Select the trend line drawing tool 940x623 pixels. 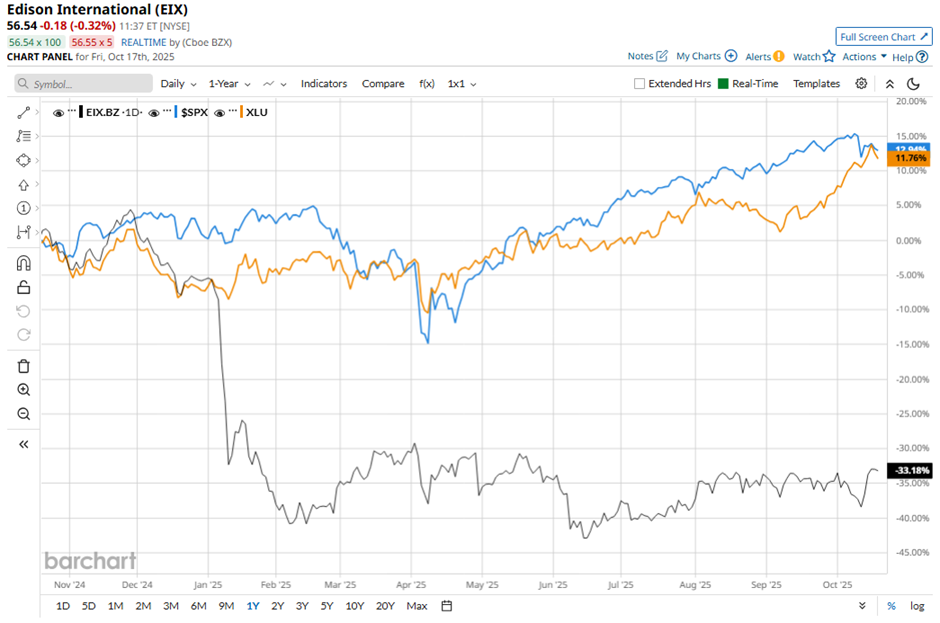pos(23,112)
